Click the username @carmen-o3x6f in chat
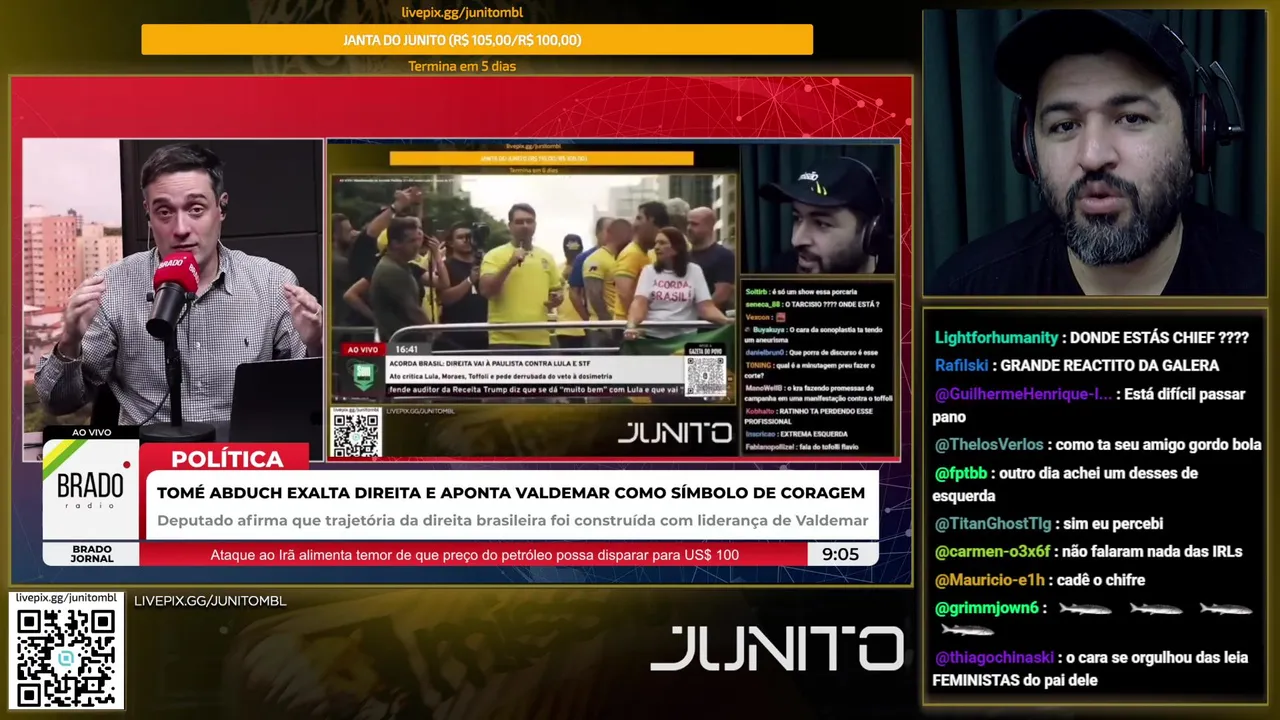Image resolution: width=1280 pixels, height=720 pixels. coord(992,552)
